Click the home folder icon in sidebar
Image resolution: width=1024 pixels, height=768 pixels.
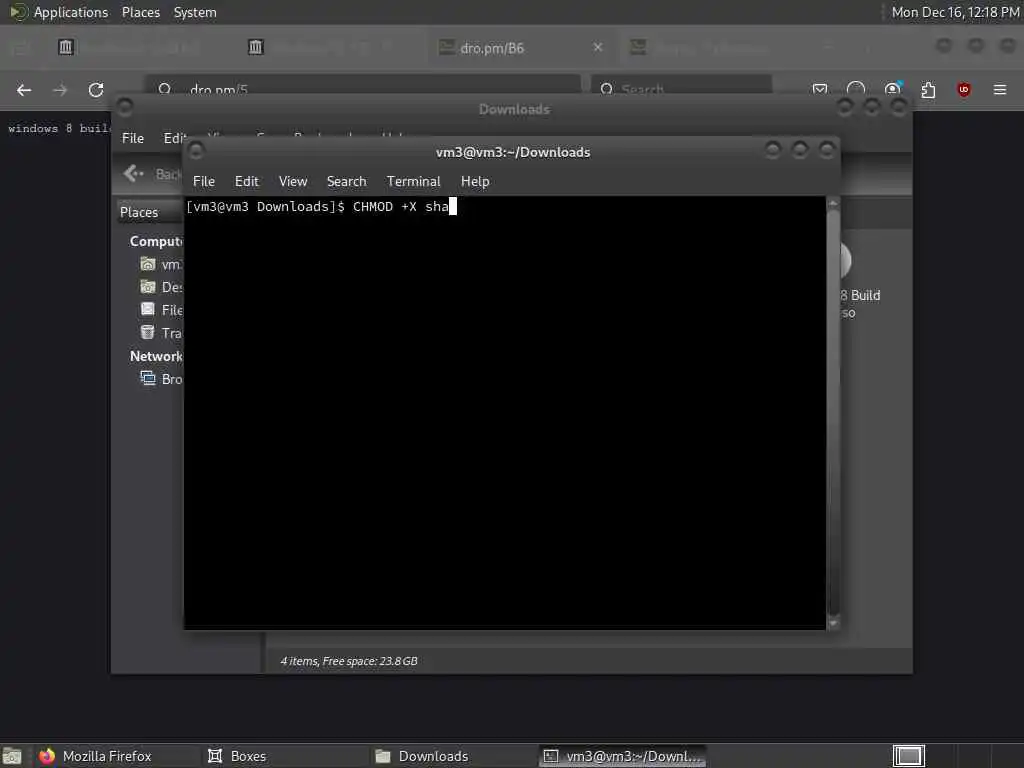(x=148, y=264)
